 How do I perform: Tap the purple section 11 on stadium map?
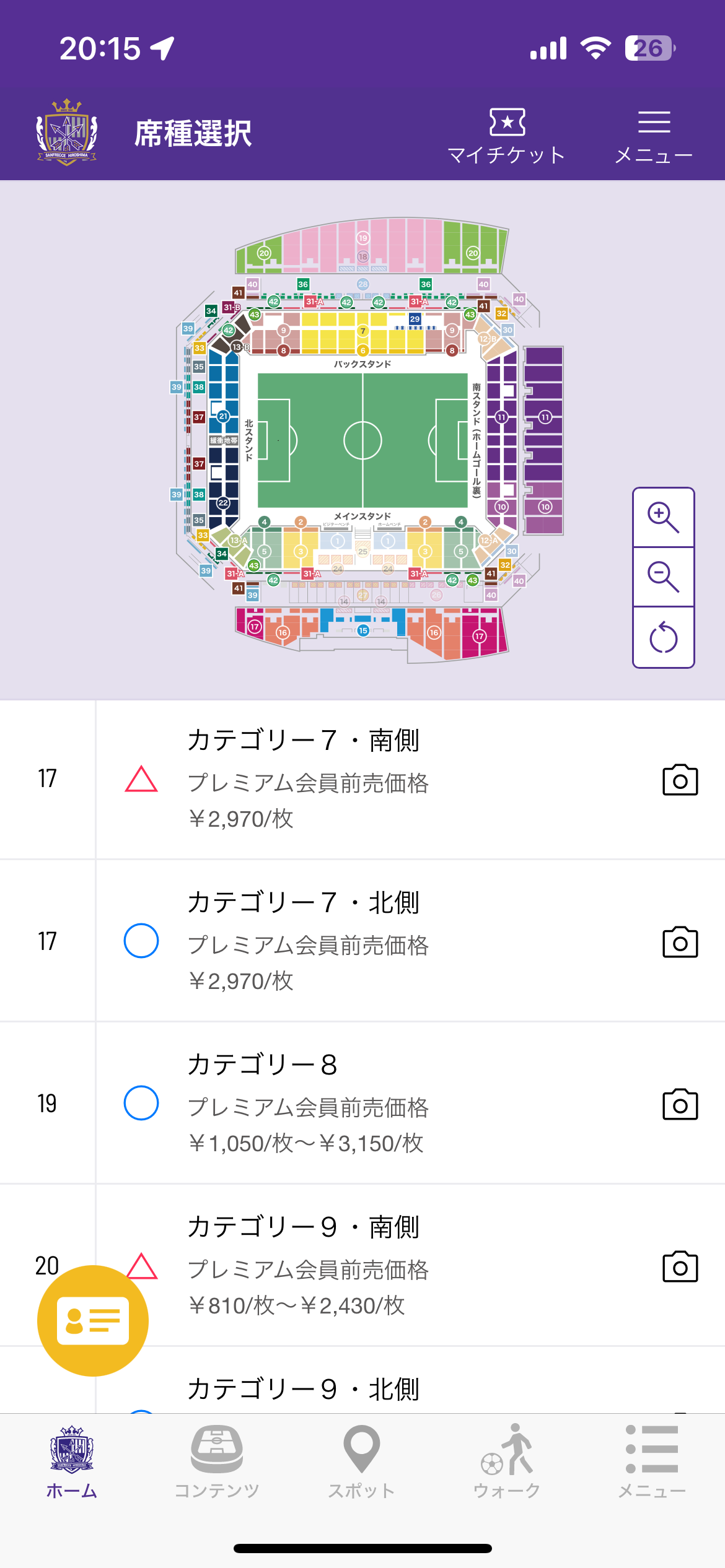click(545, 417)
